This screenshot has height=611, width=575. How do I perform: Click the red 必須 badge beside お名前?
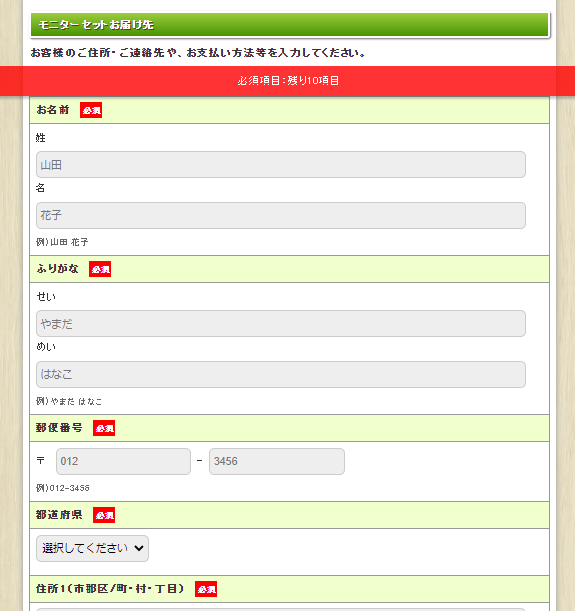[x=91, y=110]
